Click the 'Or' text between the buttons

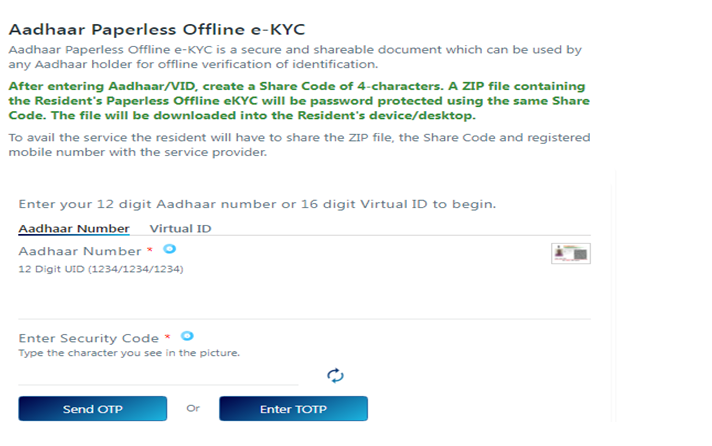(193, 409)
